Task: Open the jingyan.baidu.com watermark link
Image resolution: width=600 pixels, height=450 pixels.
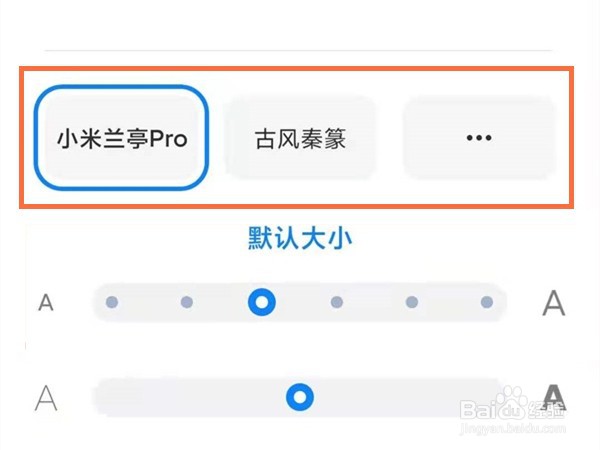Action: (x=512, y=429)
